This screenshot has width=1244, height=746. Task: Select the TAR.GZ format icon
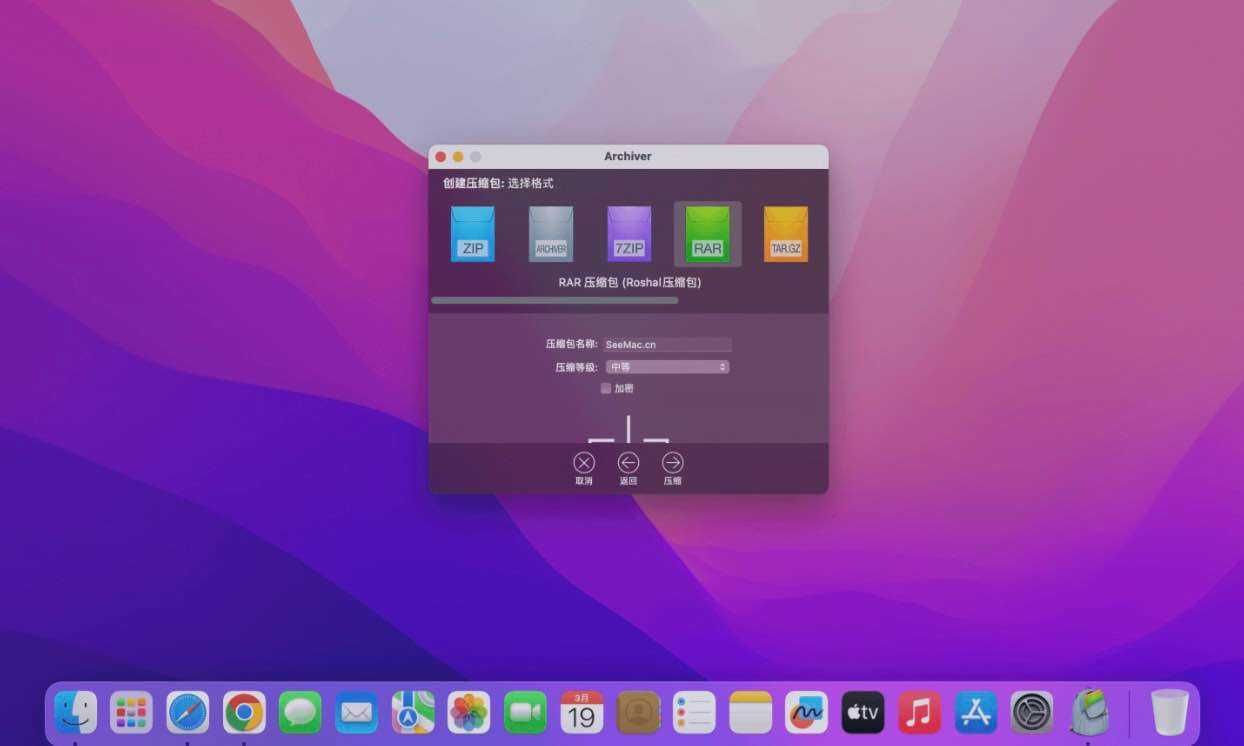786,233
